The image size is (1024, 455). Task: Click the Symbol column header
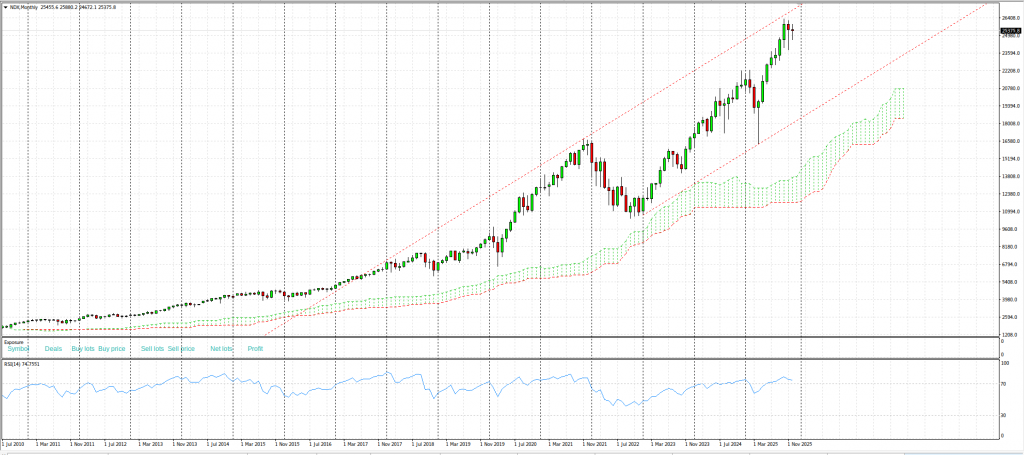pyautogui.click(x=19, y=349)
